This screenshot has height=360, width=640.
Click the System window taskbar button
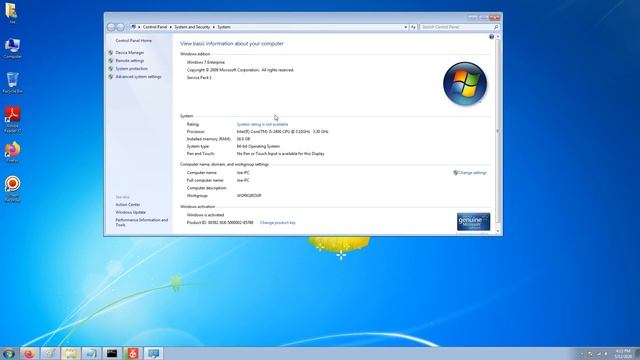[153, 353]
